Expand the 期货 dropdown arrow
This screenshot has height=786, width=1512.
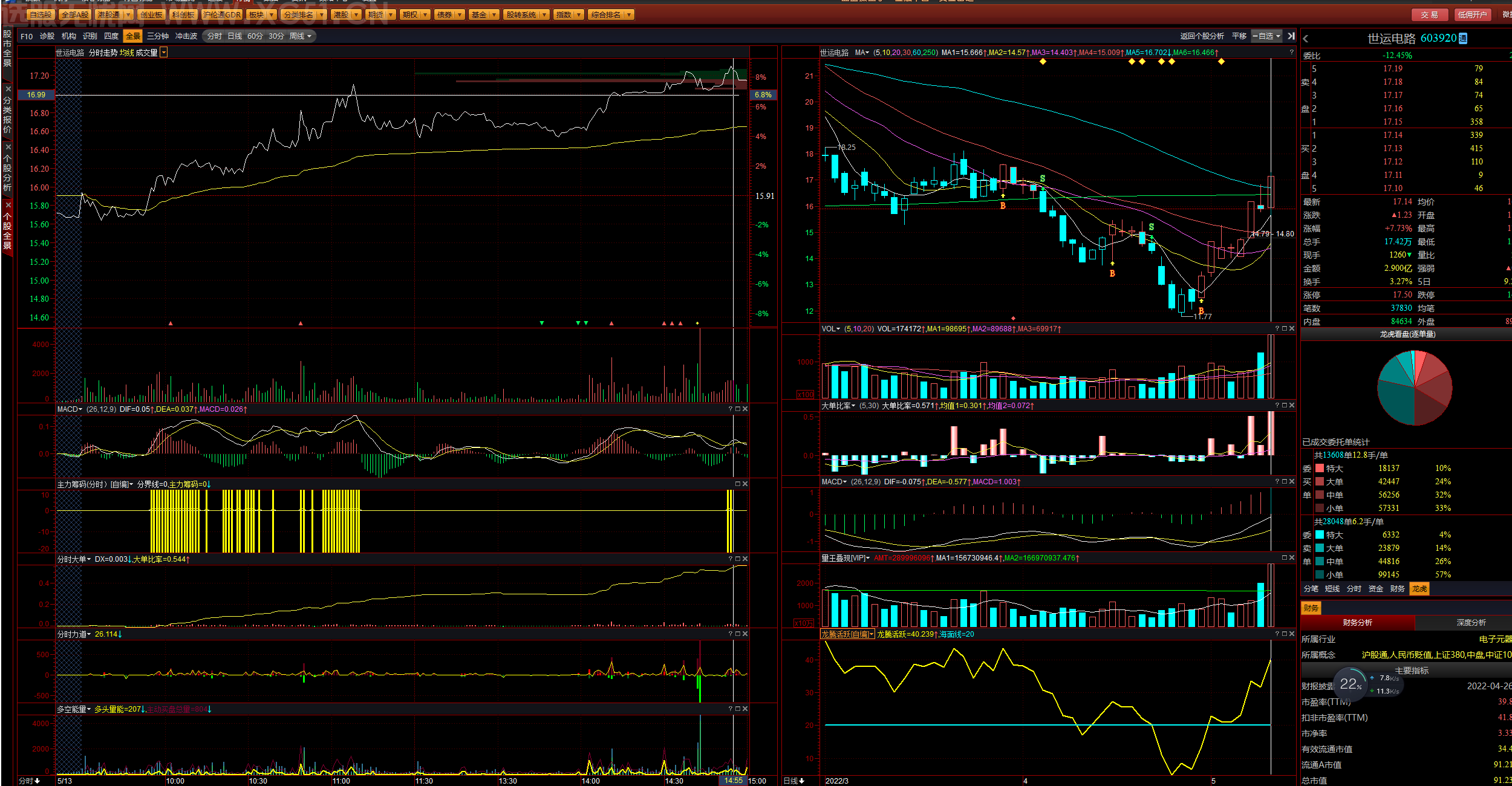click(391, 15)
